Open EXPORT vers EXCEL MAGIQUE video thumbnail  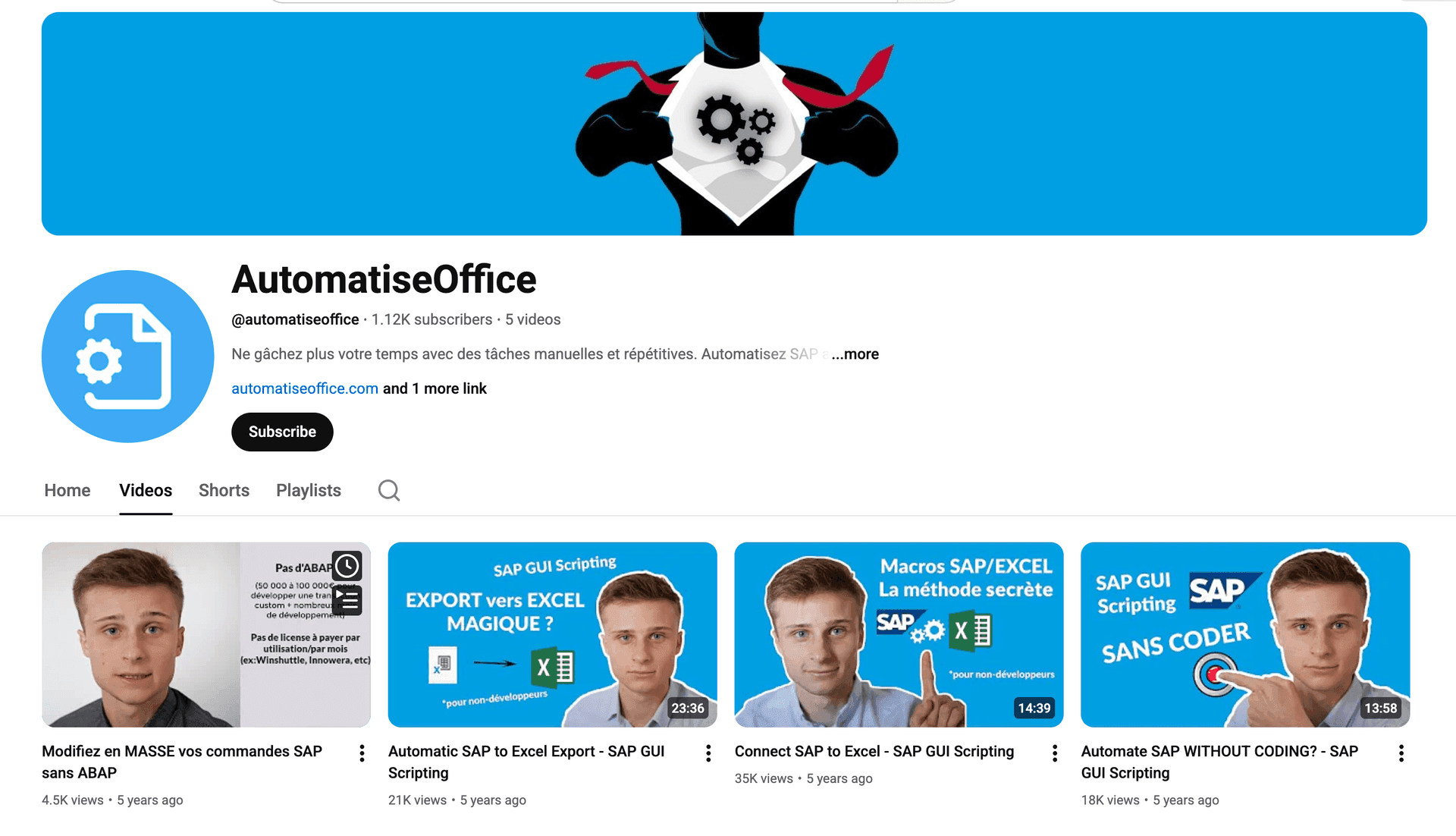coord(552,634)
